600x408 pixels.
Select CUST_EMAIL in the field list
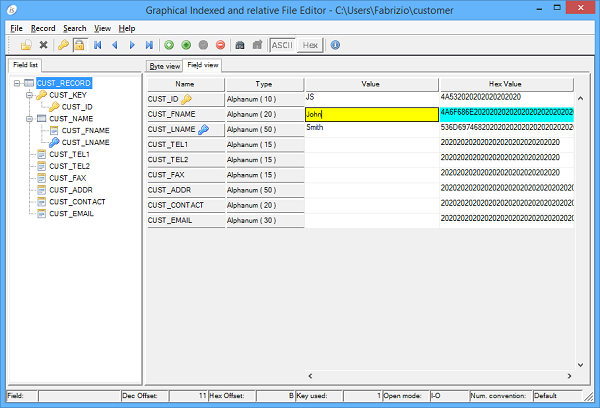coord(71,213)
